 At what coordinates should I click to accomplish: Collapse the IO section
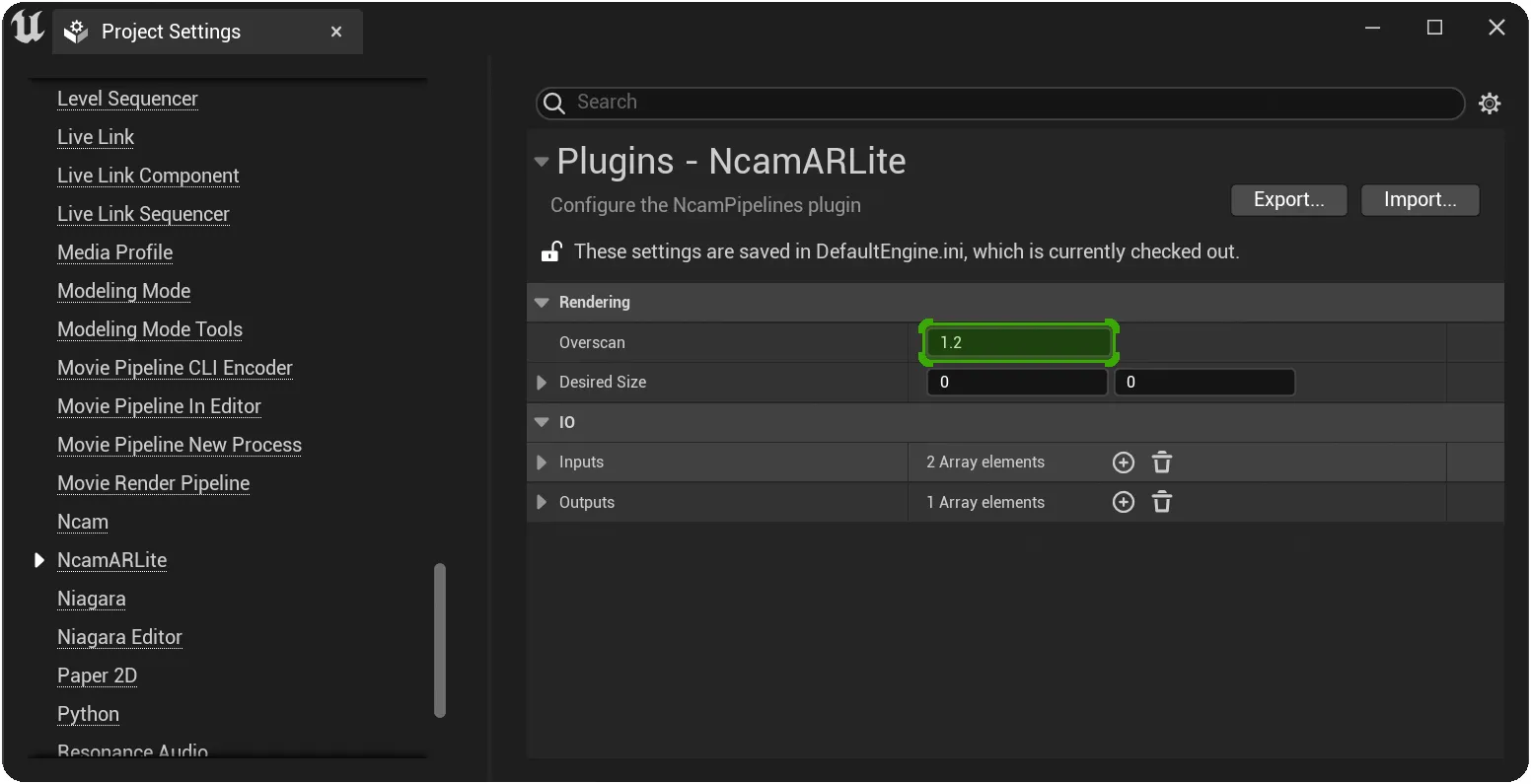pyautogui.click(x=542, y=422)
